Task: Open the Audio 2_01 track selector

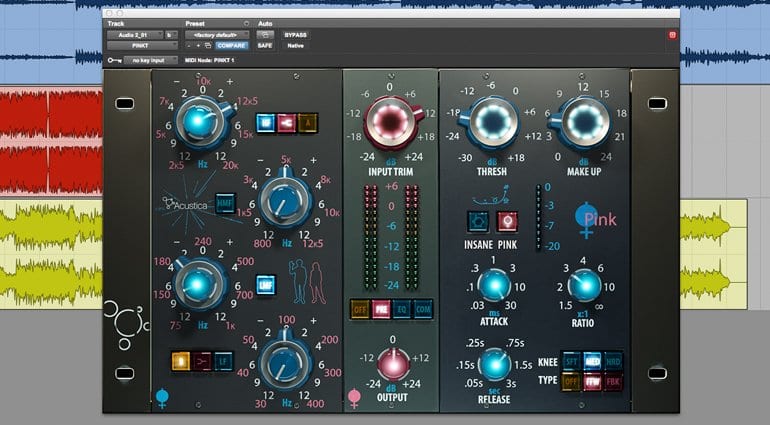Action: [x=135, y=35]
